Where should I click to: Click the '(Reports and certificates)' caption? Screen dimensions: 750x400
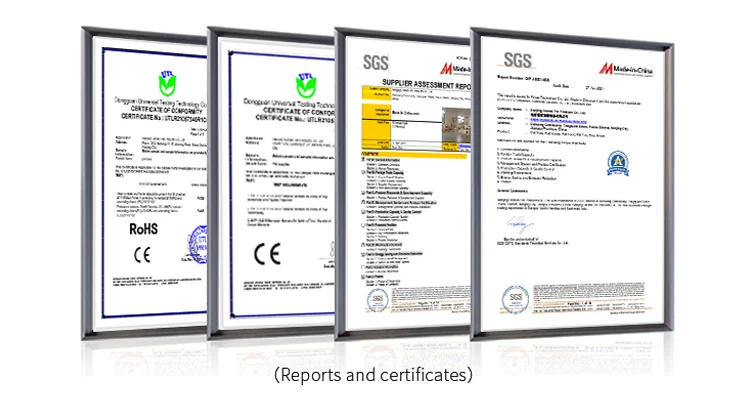[x=373, y=375]
